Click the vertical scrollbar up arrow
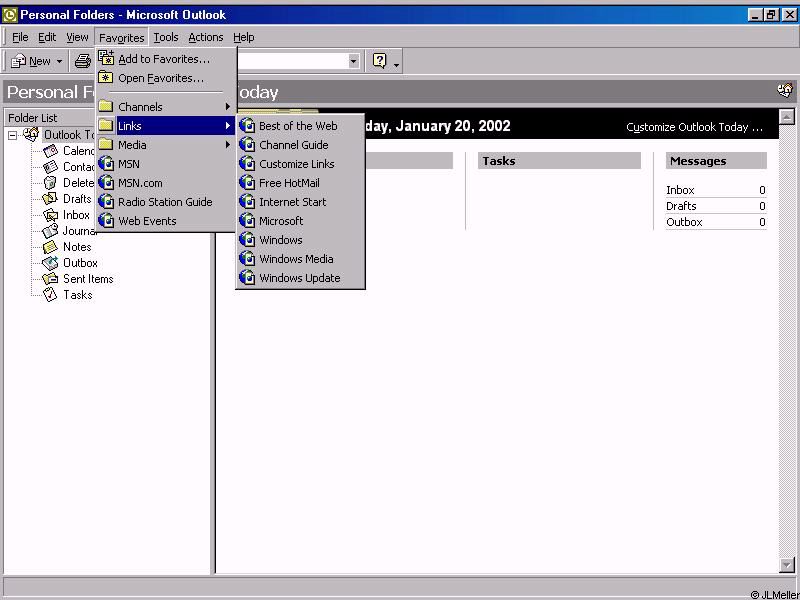 tap(786, 117)
